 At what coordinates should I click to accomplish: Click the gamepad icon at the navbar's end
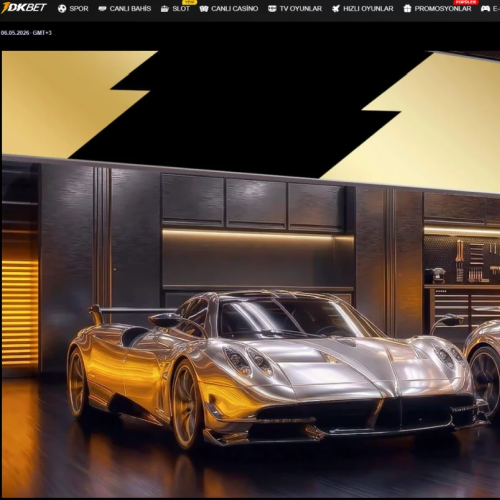(485, 9)
